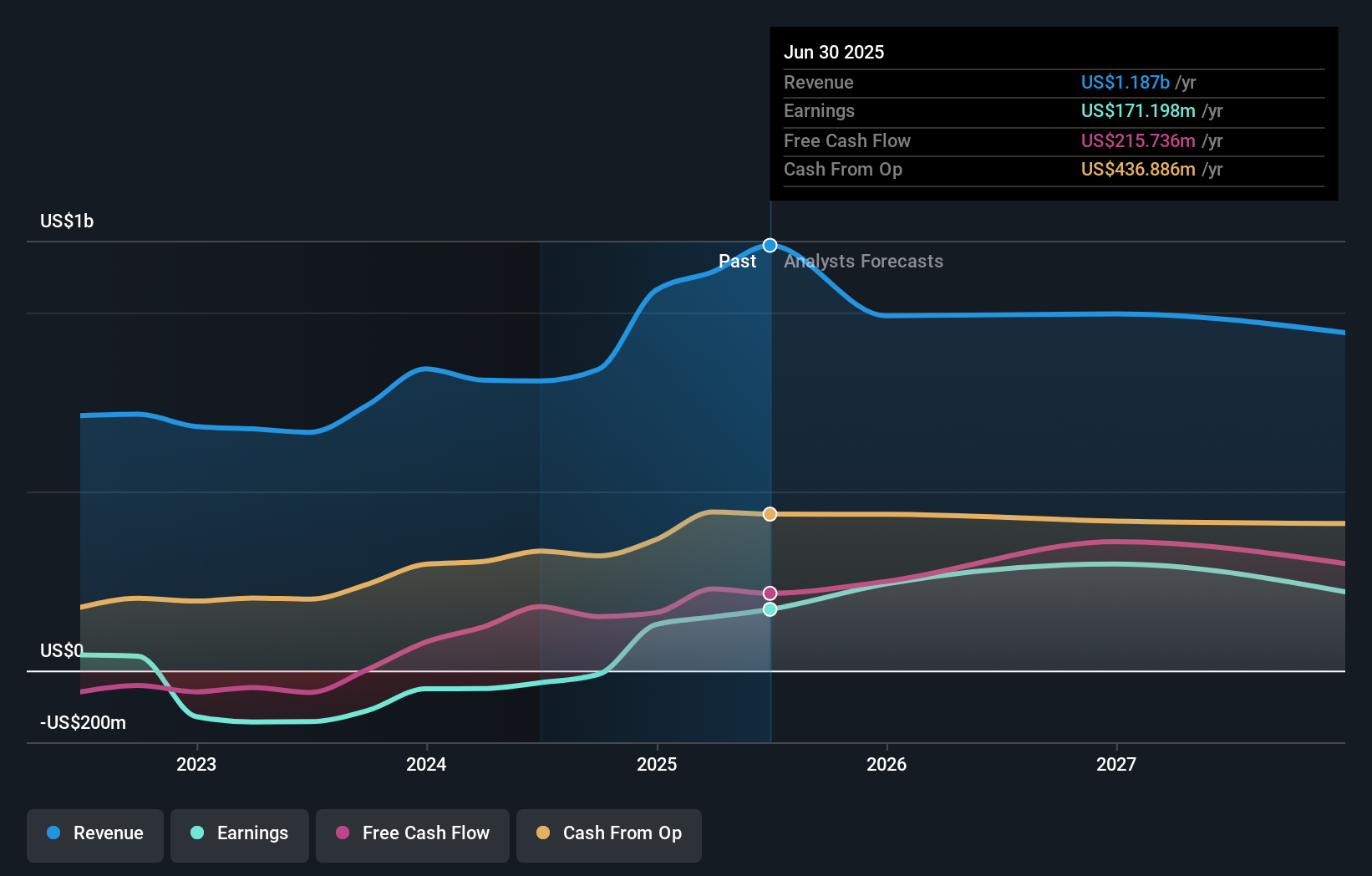The width and height of the screenshot is (1372, 876).
Task: Toggle the Earnings series visibility
Action: [x=240, y=833]
